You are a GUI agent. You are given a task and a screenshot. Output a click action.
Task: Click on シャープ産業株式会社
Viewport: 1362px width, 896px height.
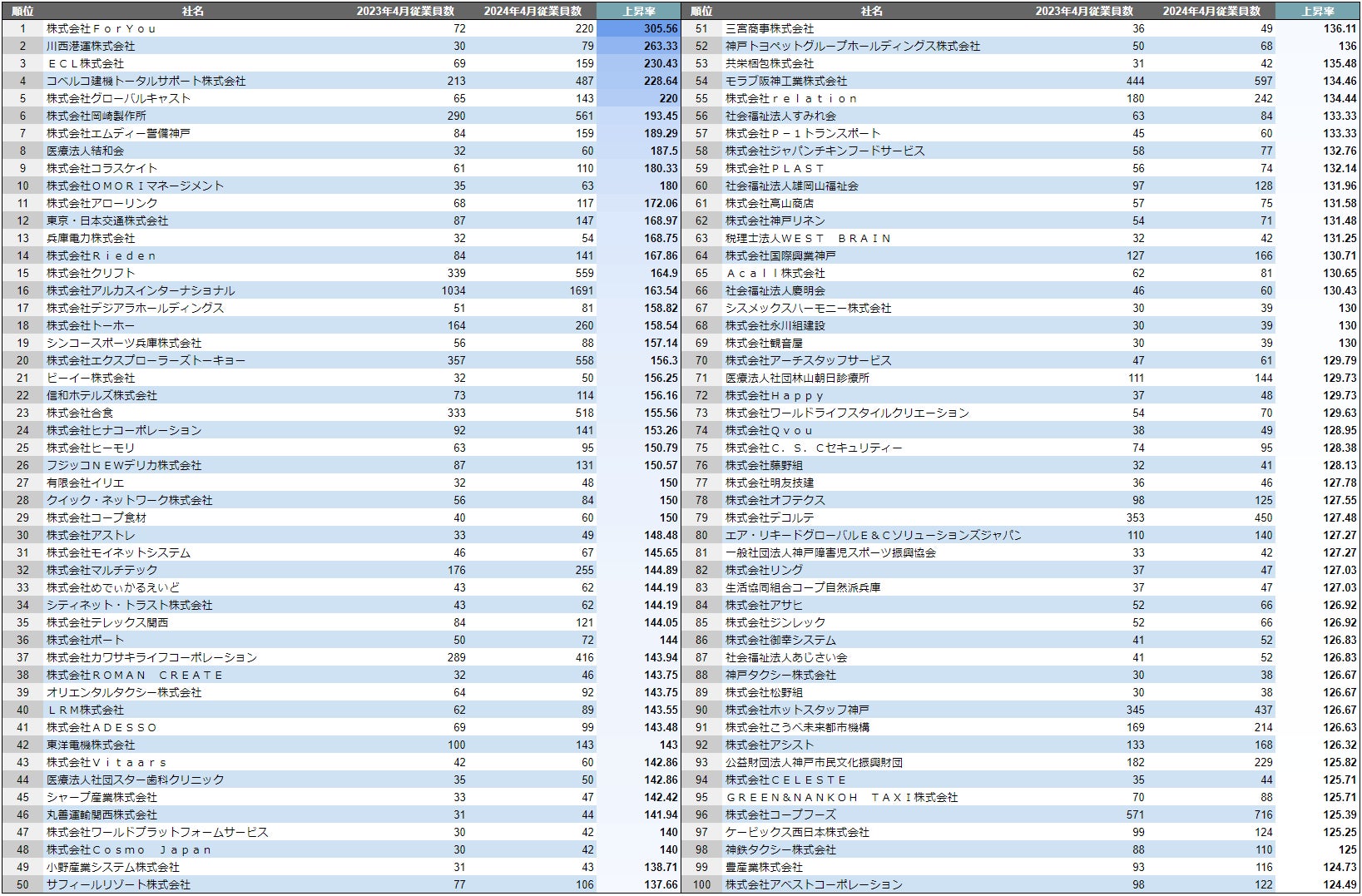point(102,797)
